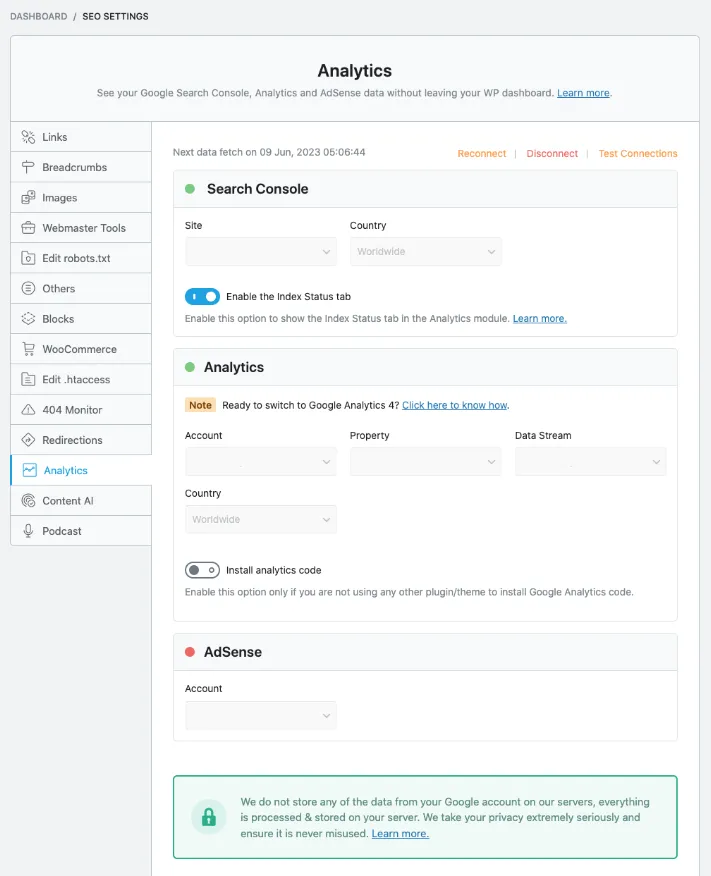Expand the Analytics Property dropdown
The width and height of the screenshot is (711, 876).
[425, 462]
